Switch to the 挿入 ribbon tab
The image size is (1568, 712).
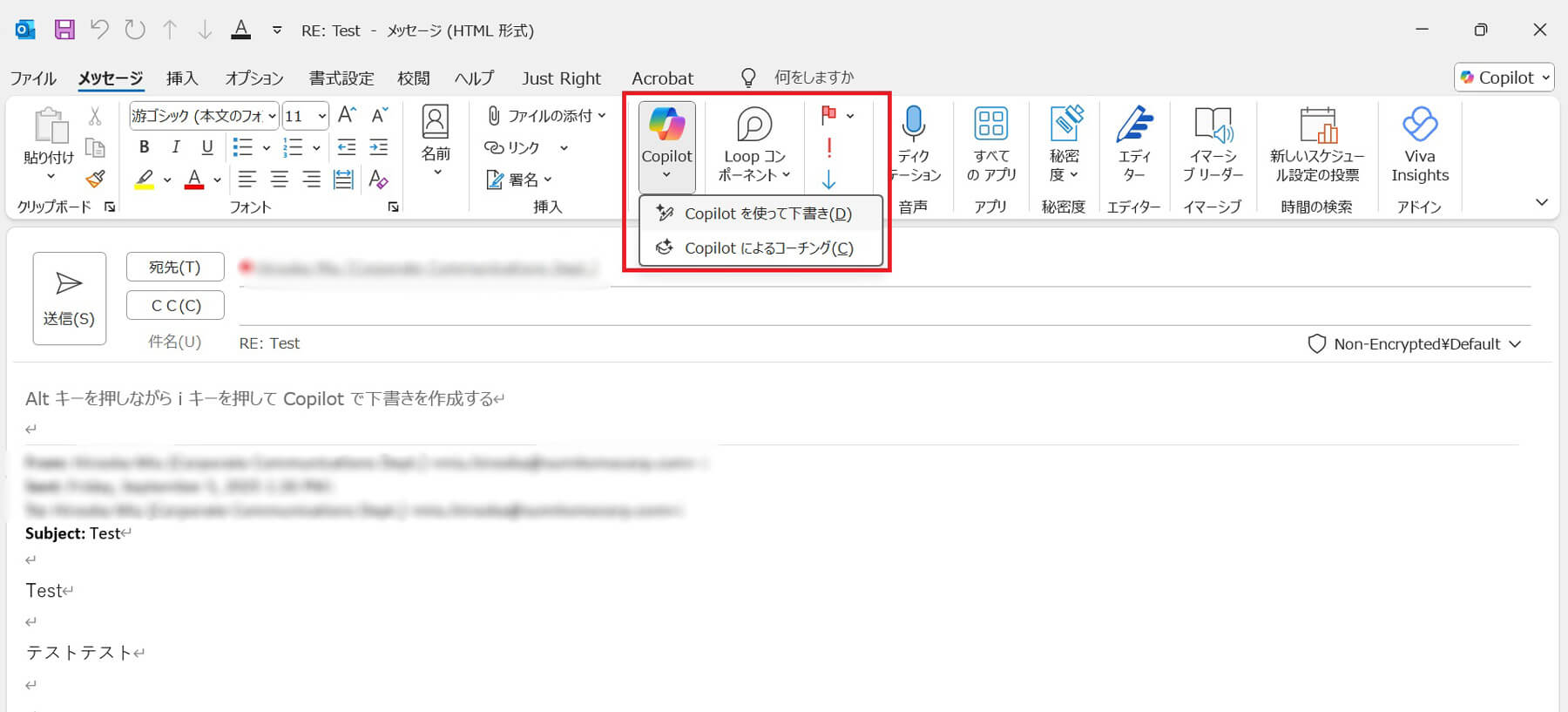pos(182,78)
